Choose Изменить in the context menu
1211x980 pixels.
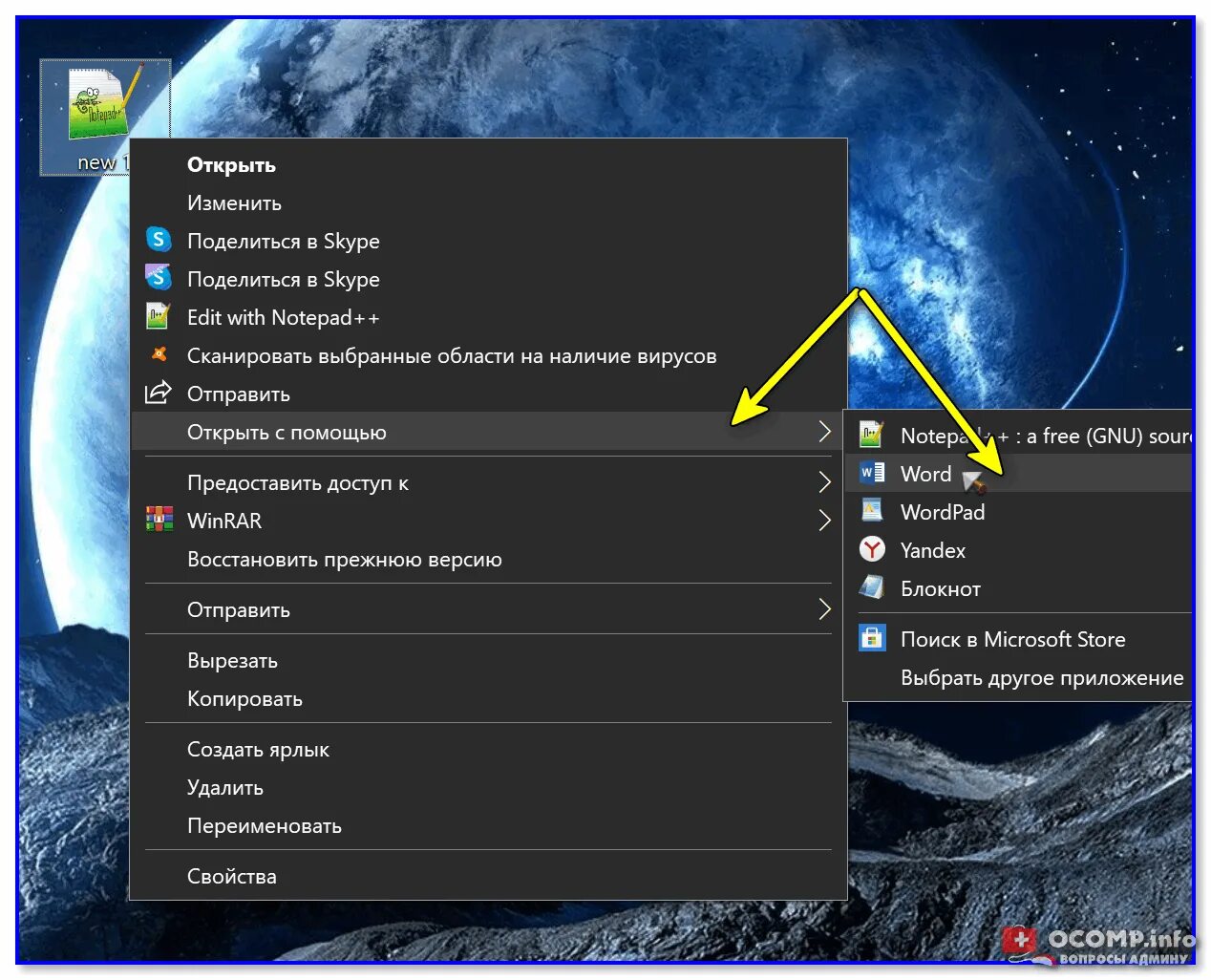(x=488, y=202)
